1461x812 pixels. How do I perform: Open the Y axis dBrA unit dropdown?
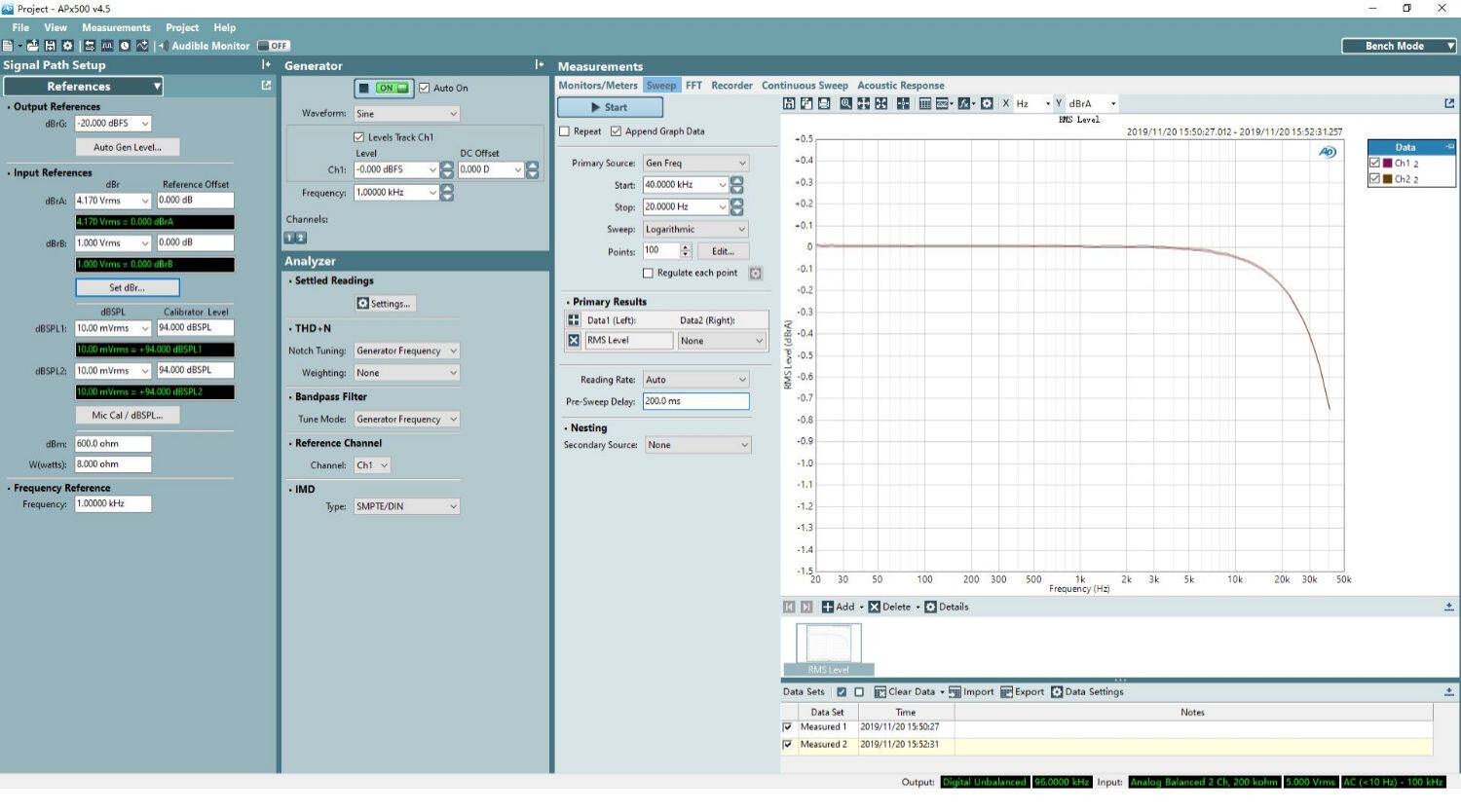(1092, 103)
